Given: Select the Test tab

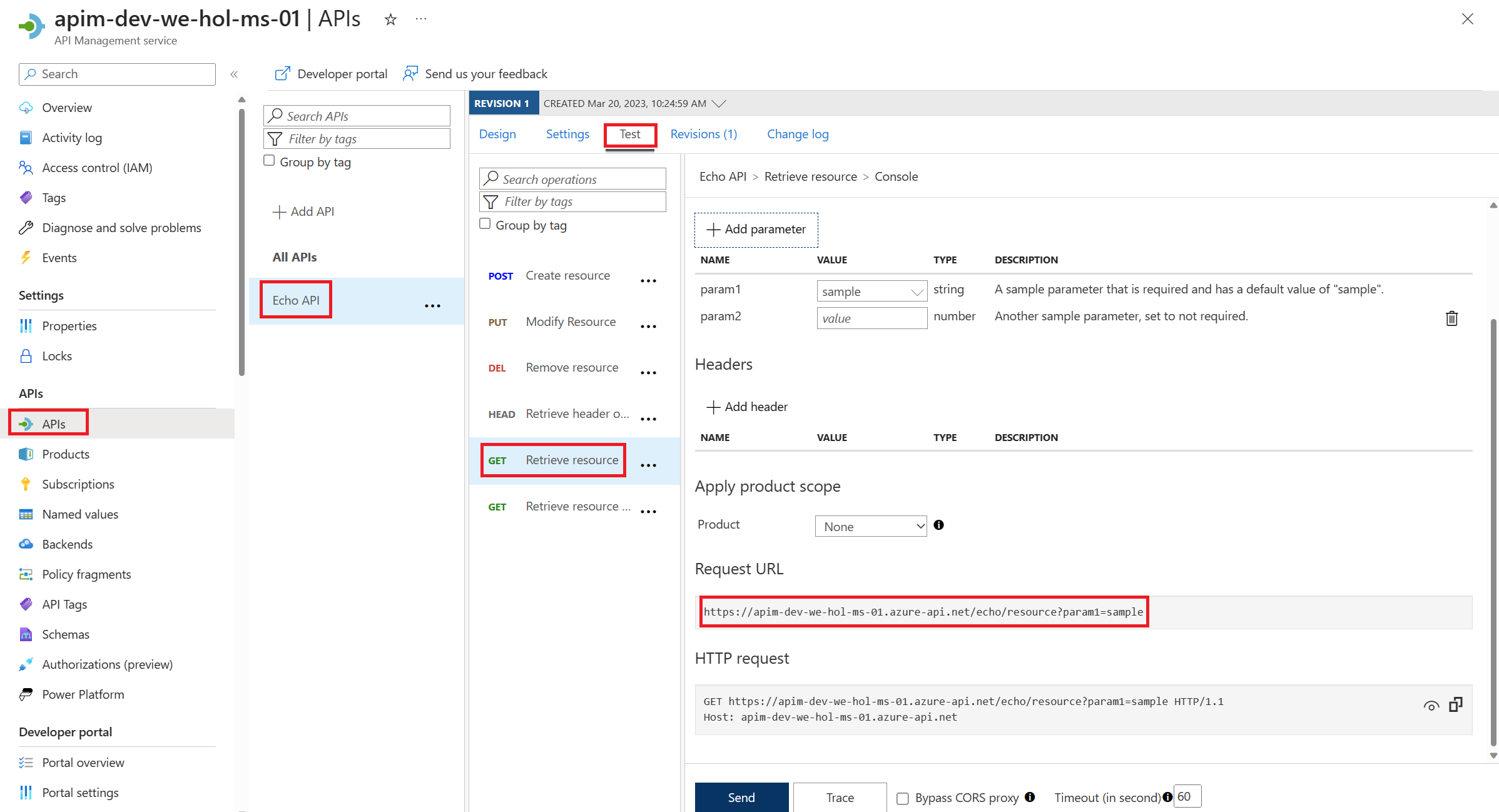Looking at the screenshot, I should click(630, 134).
